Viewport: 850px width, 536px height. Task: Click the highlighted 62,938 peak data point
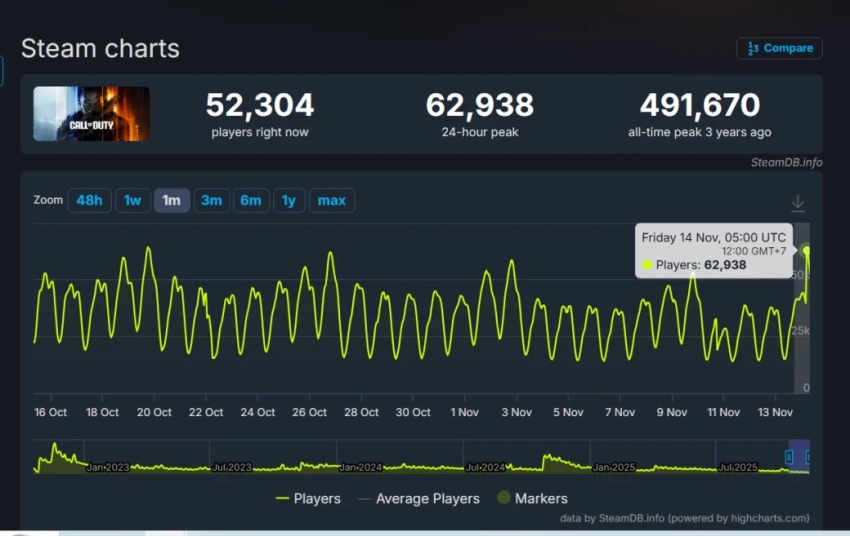(x=806, y=251)
